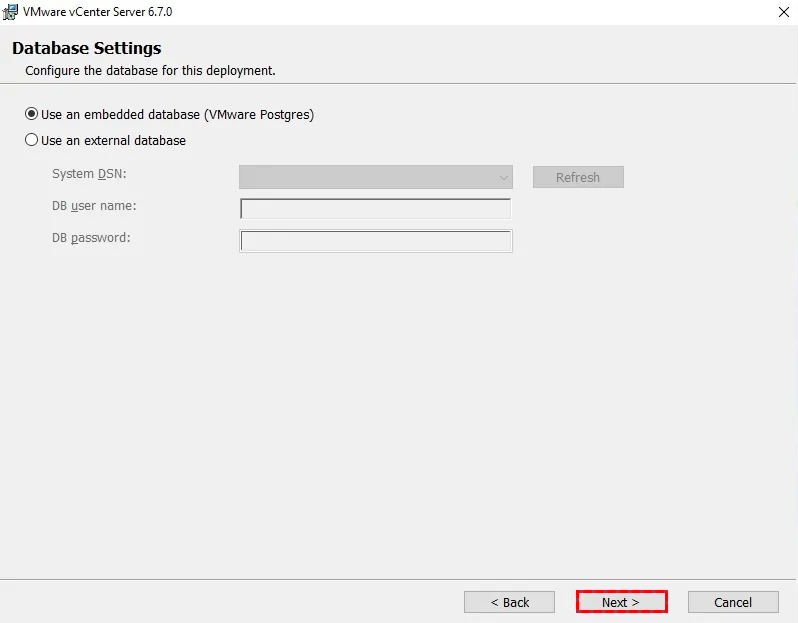Go back with the Back button
The height and width of the screenshot is (623, 798).
coord(509,602)
